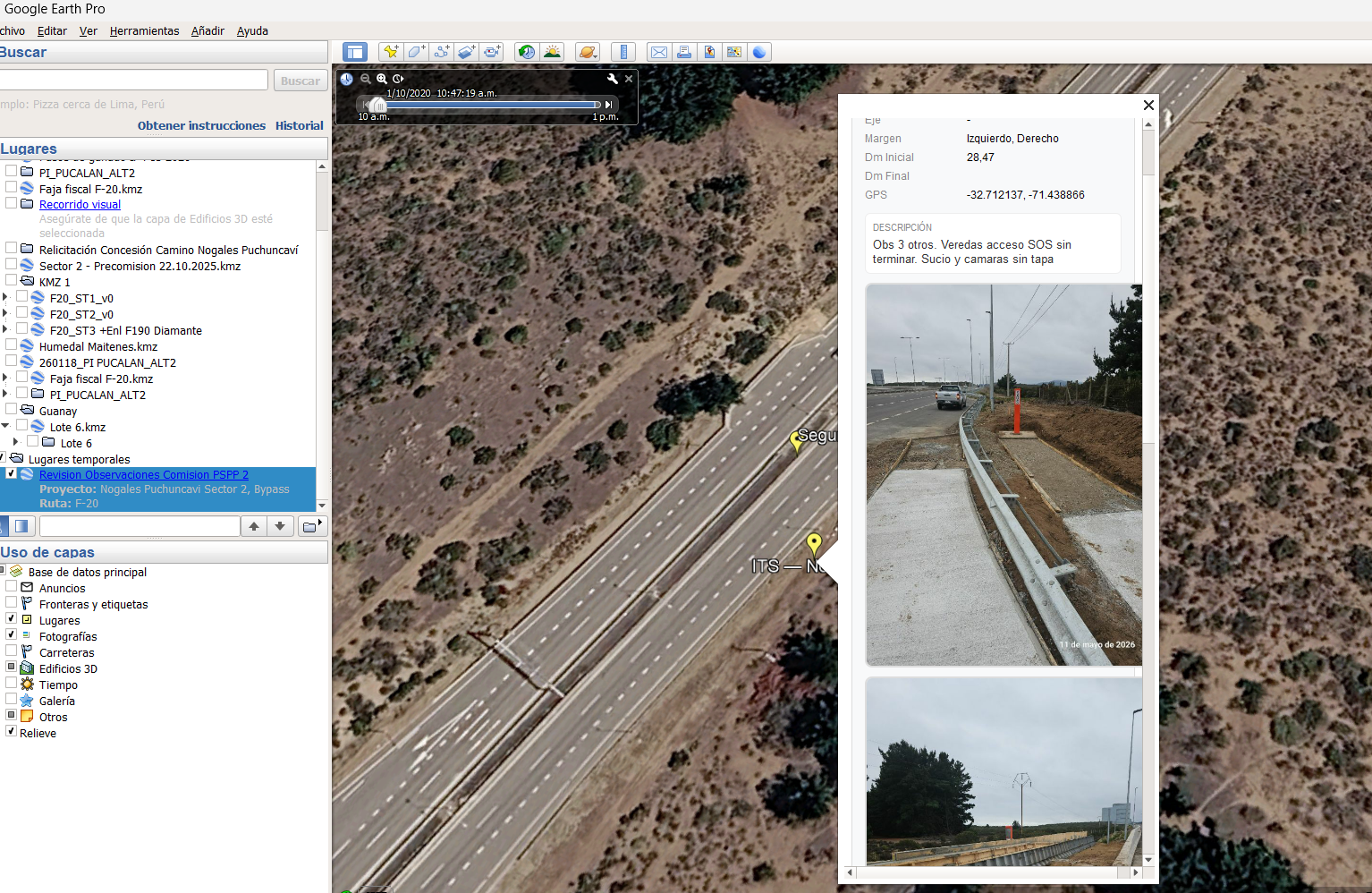Open time slider options wrench
The height and width of the screenshot is (893, 1372).
click(613, 79)
